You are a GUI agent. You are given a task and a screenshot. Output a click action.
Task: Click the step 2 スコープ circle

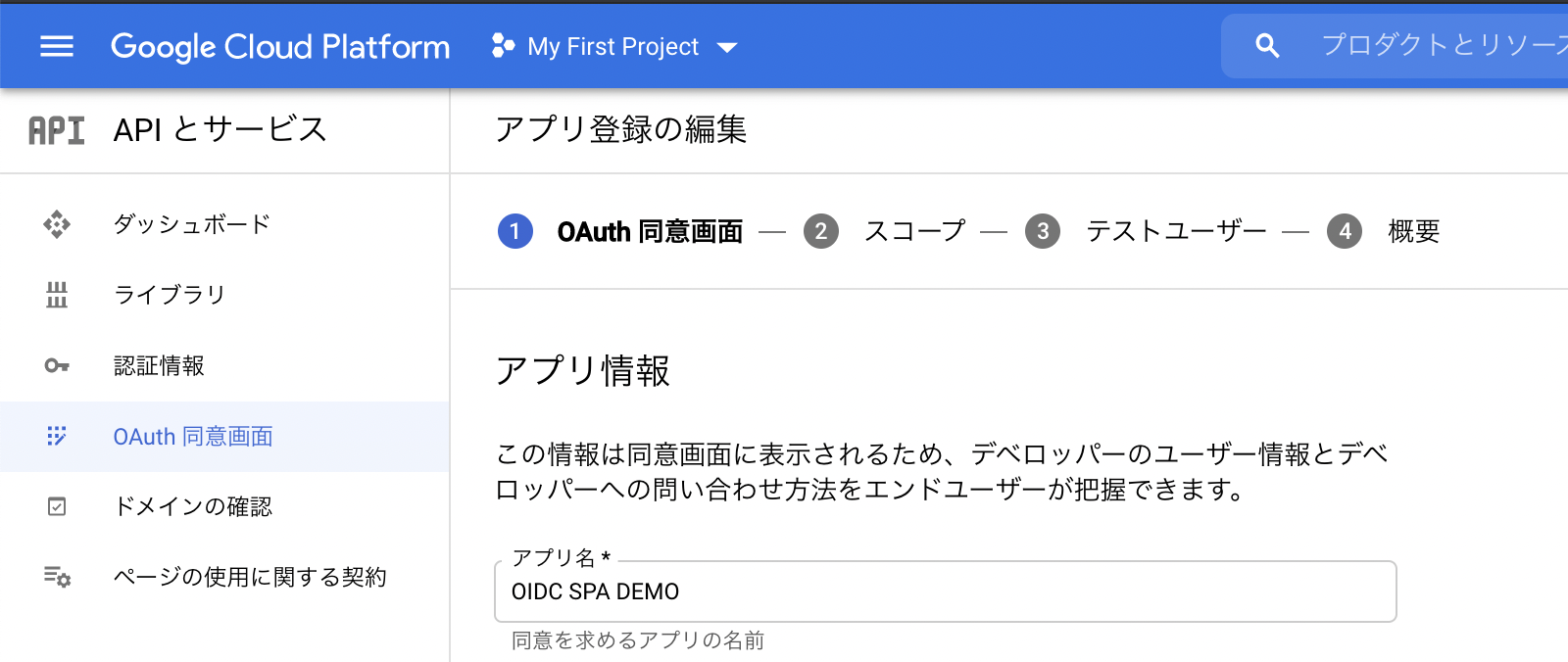click(821, 232)
